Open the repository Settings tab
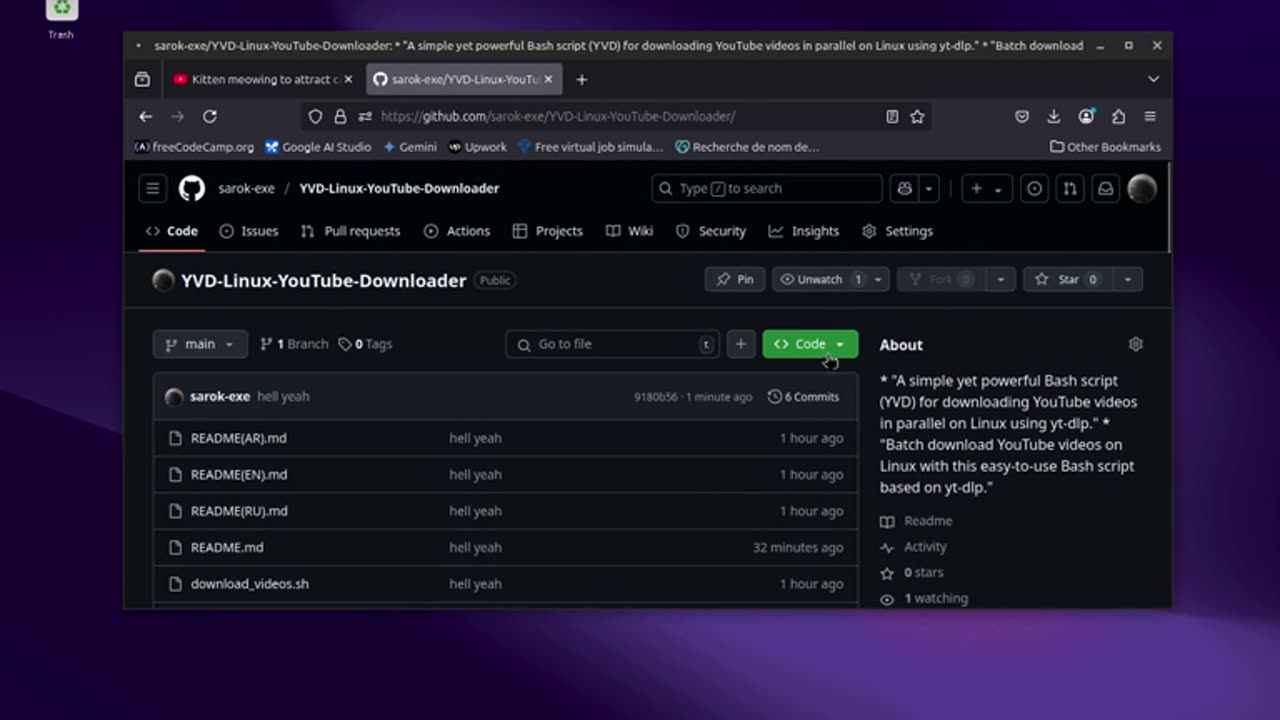 [x=897, y=231]
